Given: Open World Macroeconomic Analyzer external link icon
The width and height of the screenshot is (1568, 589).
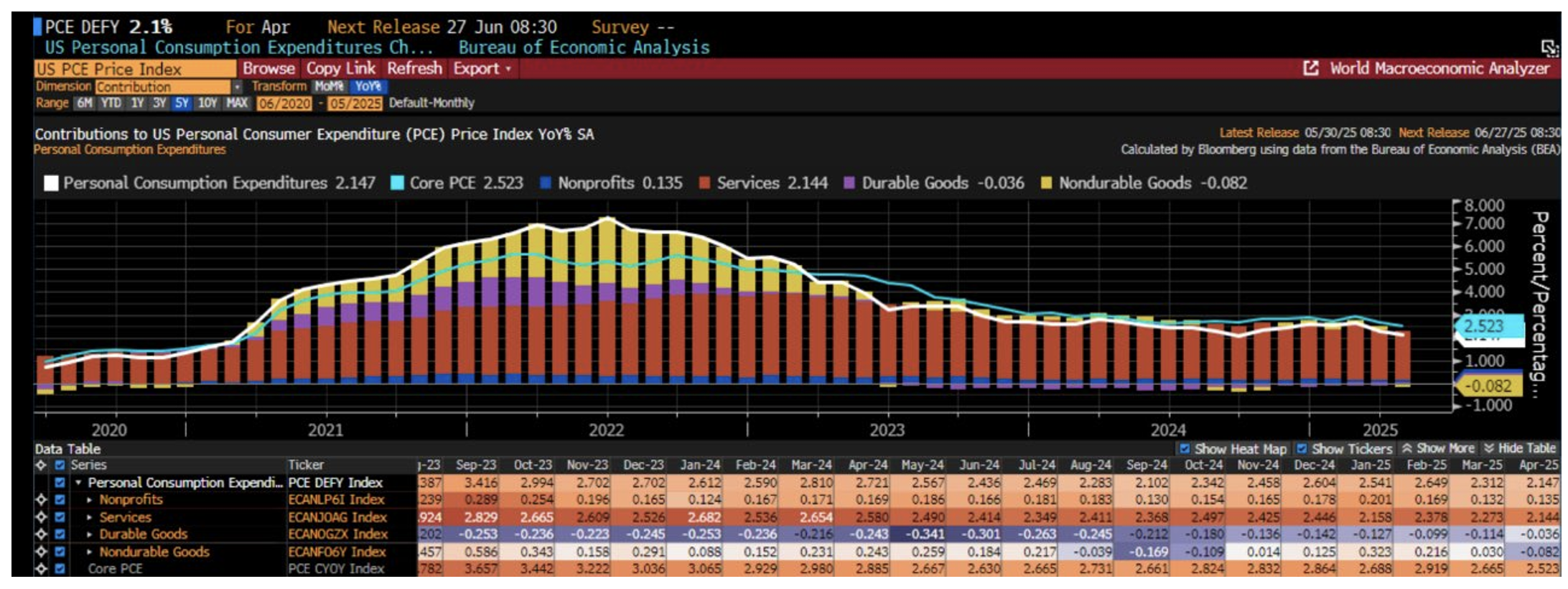Looking at the screenshot, I should (x=1310, y=68).
